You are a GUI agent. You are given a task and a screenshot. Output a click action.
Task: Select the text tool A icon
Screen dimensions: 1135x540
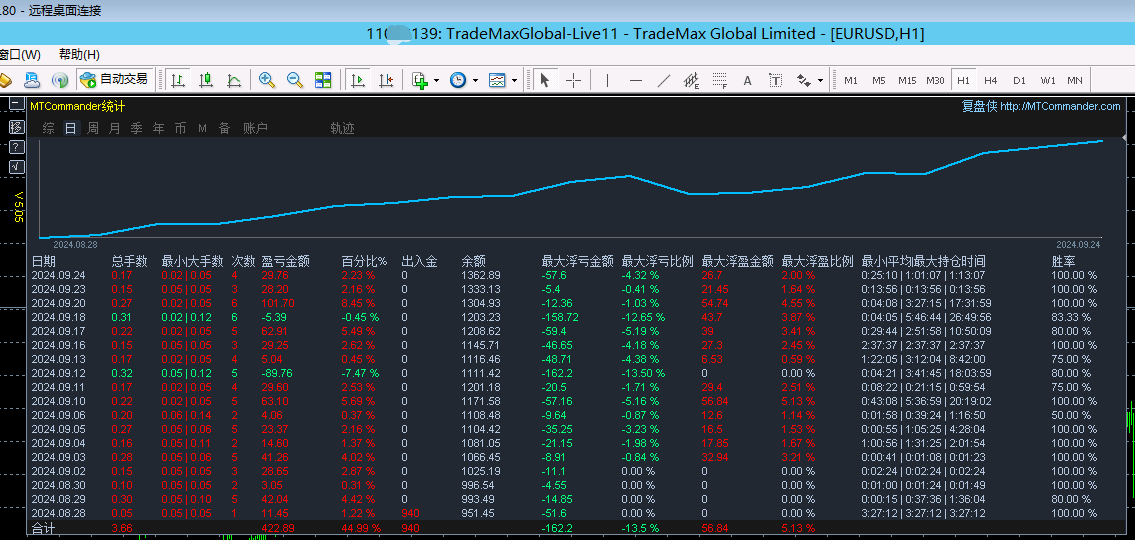click(x=748, y=80)
